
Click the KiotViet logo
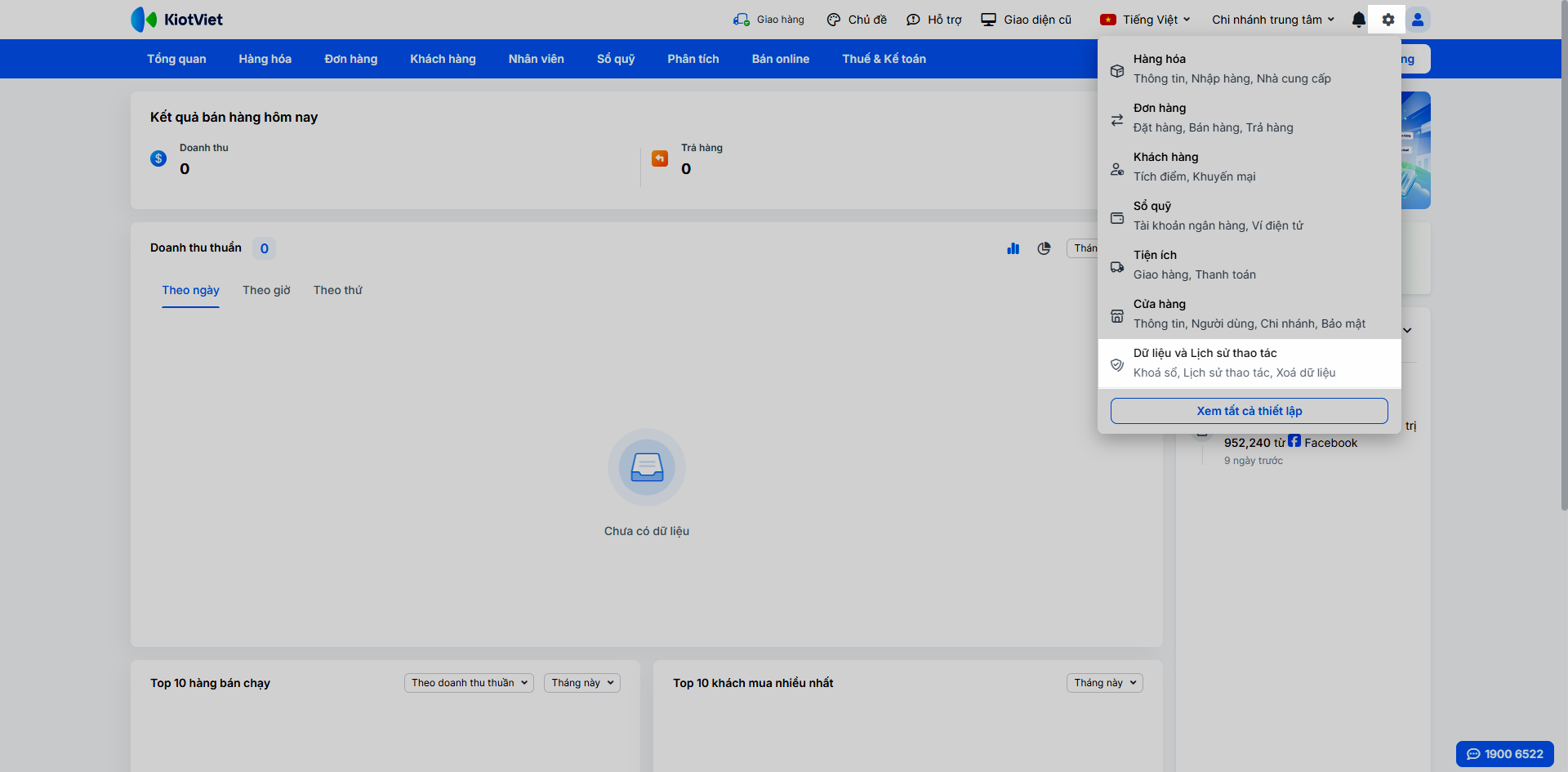[x=176, y=20]
